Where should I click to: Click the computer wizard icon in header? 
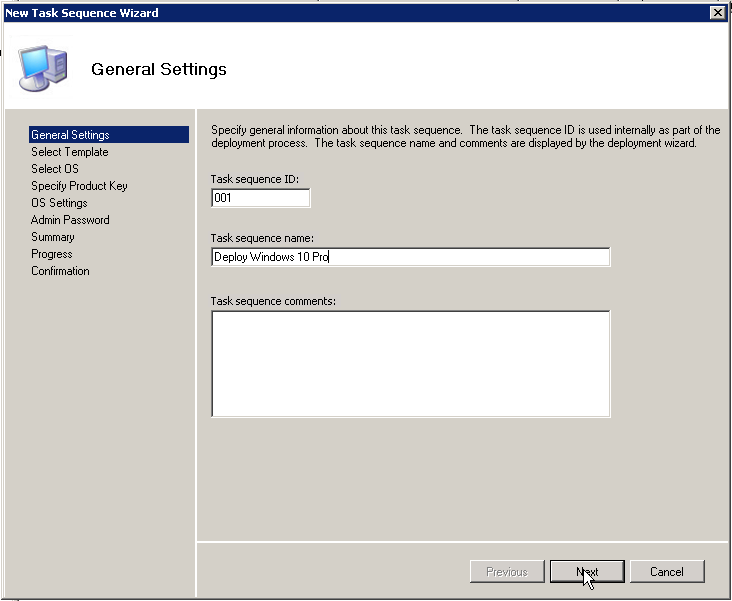coord(44,66)
